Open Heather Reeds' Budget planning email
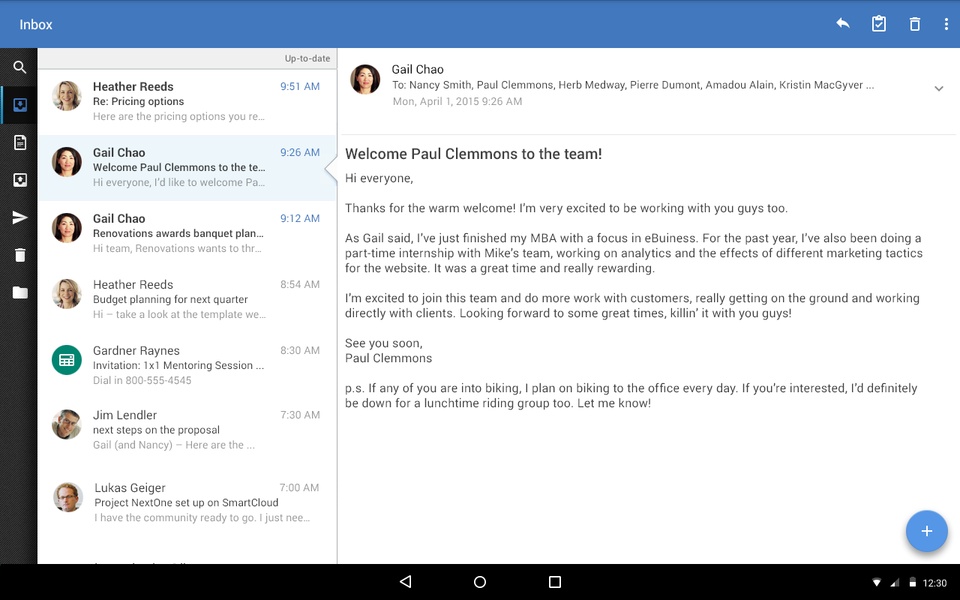The width and height of the screenshot is (960, 600). point(187,299)
